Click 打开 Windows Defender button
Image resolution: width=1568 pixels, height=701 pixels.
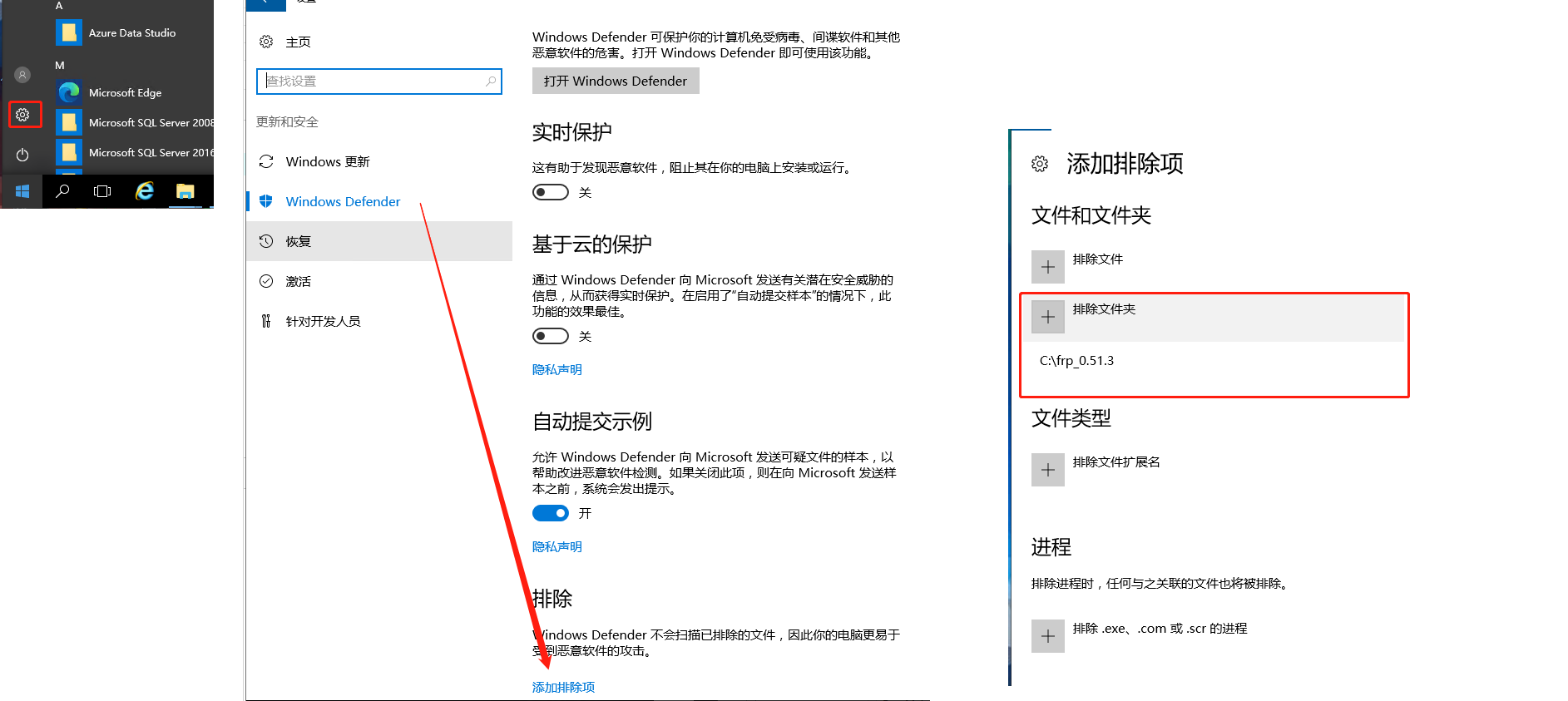click(x=616, y=81)
